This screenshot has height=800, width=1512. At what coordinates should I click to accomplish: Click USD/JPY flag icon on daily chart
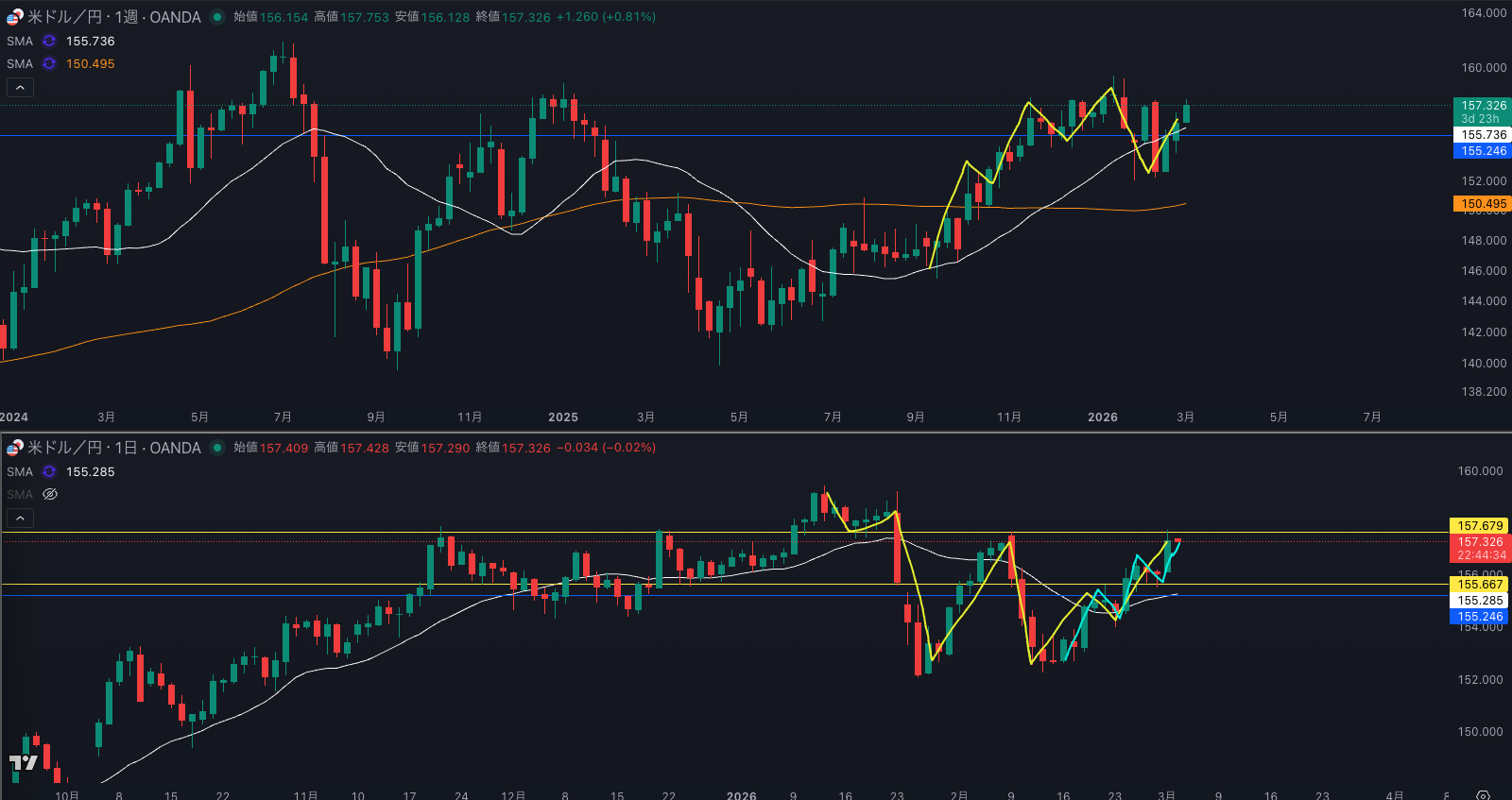(x=15, y=448)
